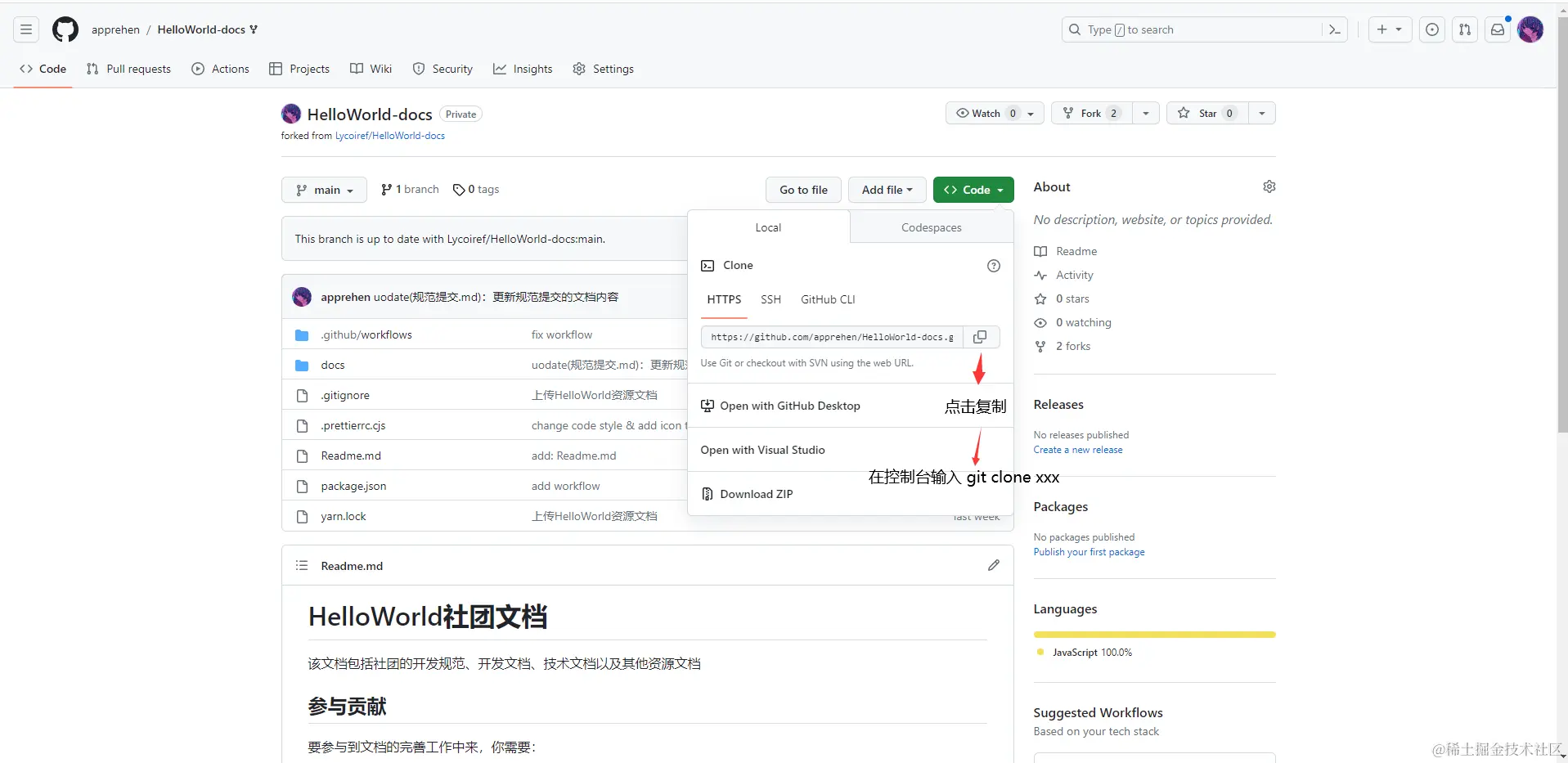Screen dimensions: 1568x763
Task: Open the Clone help question icon
Action: tap(994, 266)
